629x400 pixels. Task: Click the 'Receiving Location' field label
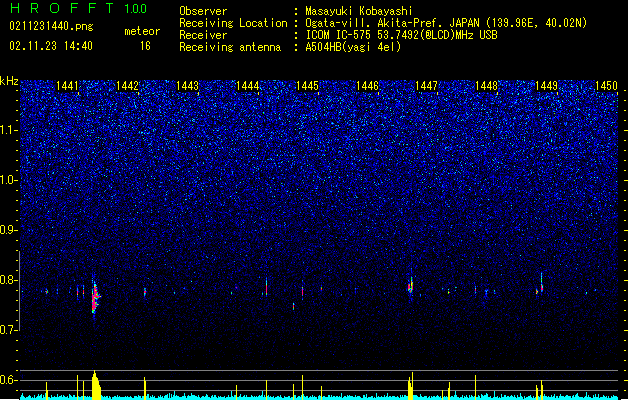(233, 23)
